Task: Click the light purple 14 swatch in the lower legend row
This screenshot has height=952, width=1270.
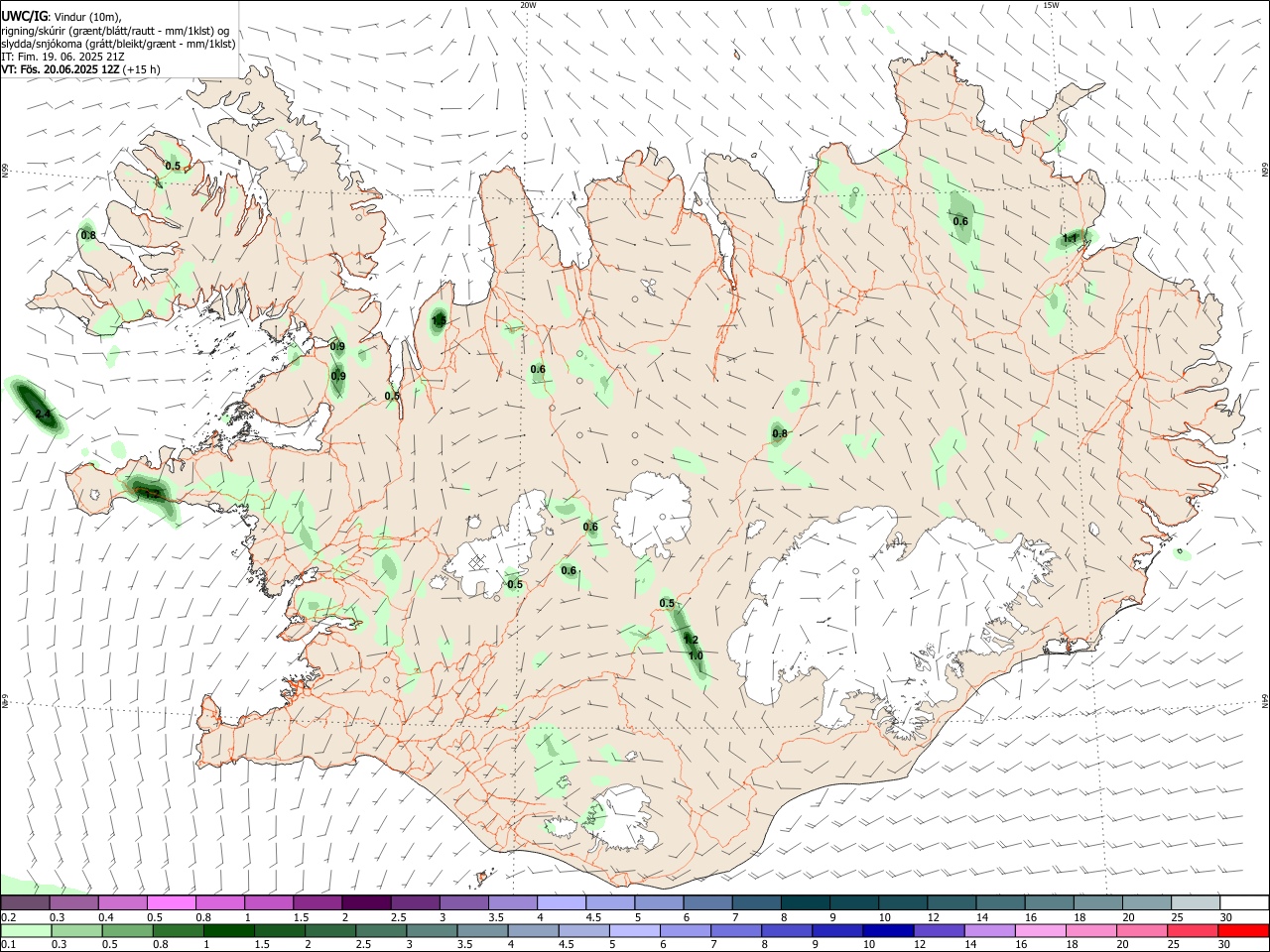Action: point(988,930)
